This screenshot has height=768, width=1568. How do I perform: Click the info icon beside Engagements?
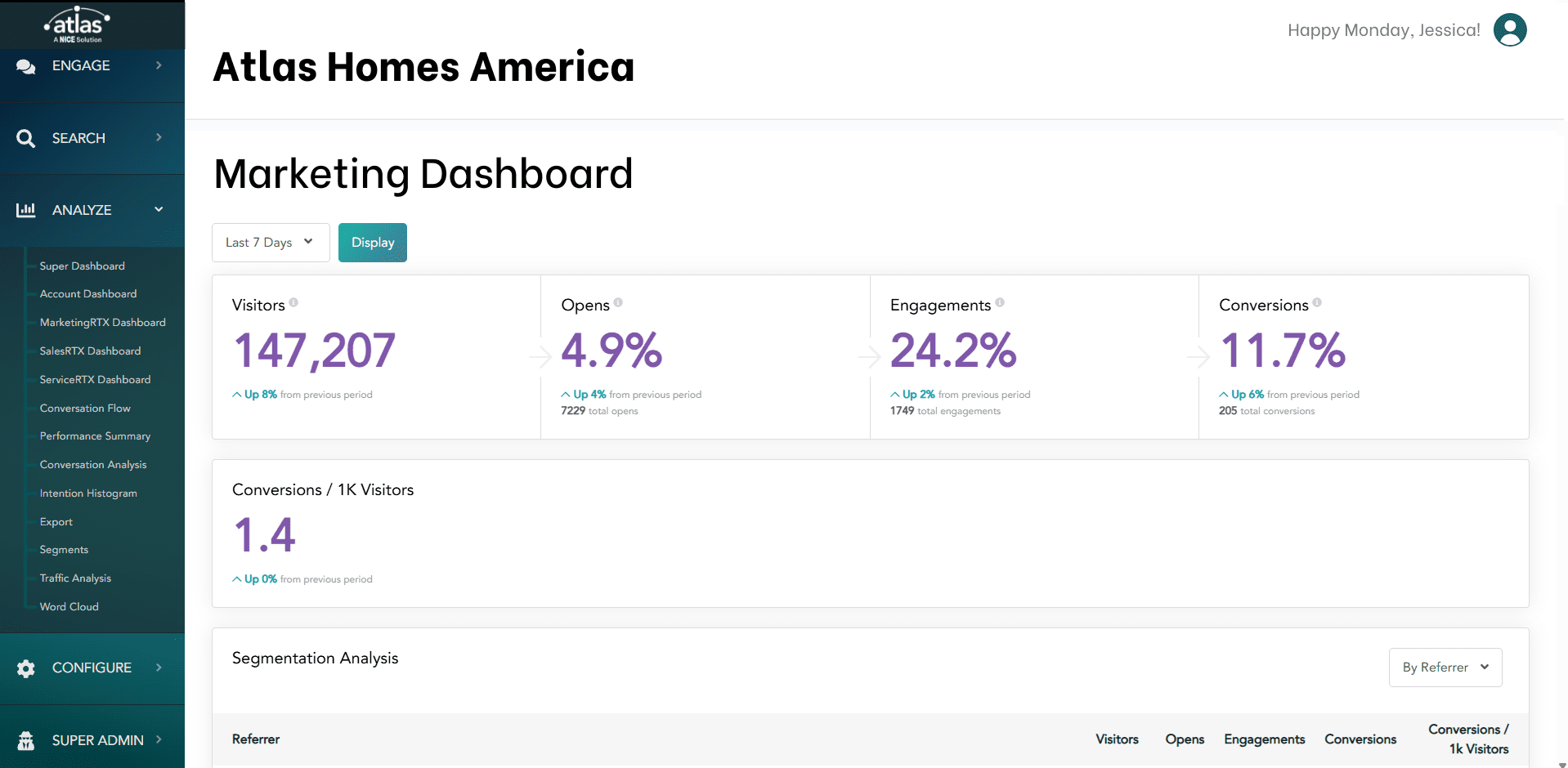tap(1000, 302)
